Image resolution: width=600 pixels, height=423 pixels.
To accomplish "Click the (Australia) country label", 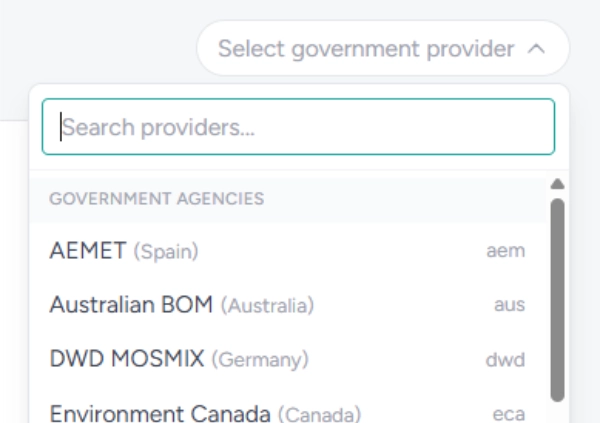I will pyautogui.click(x=267, y=306).
